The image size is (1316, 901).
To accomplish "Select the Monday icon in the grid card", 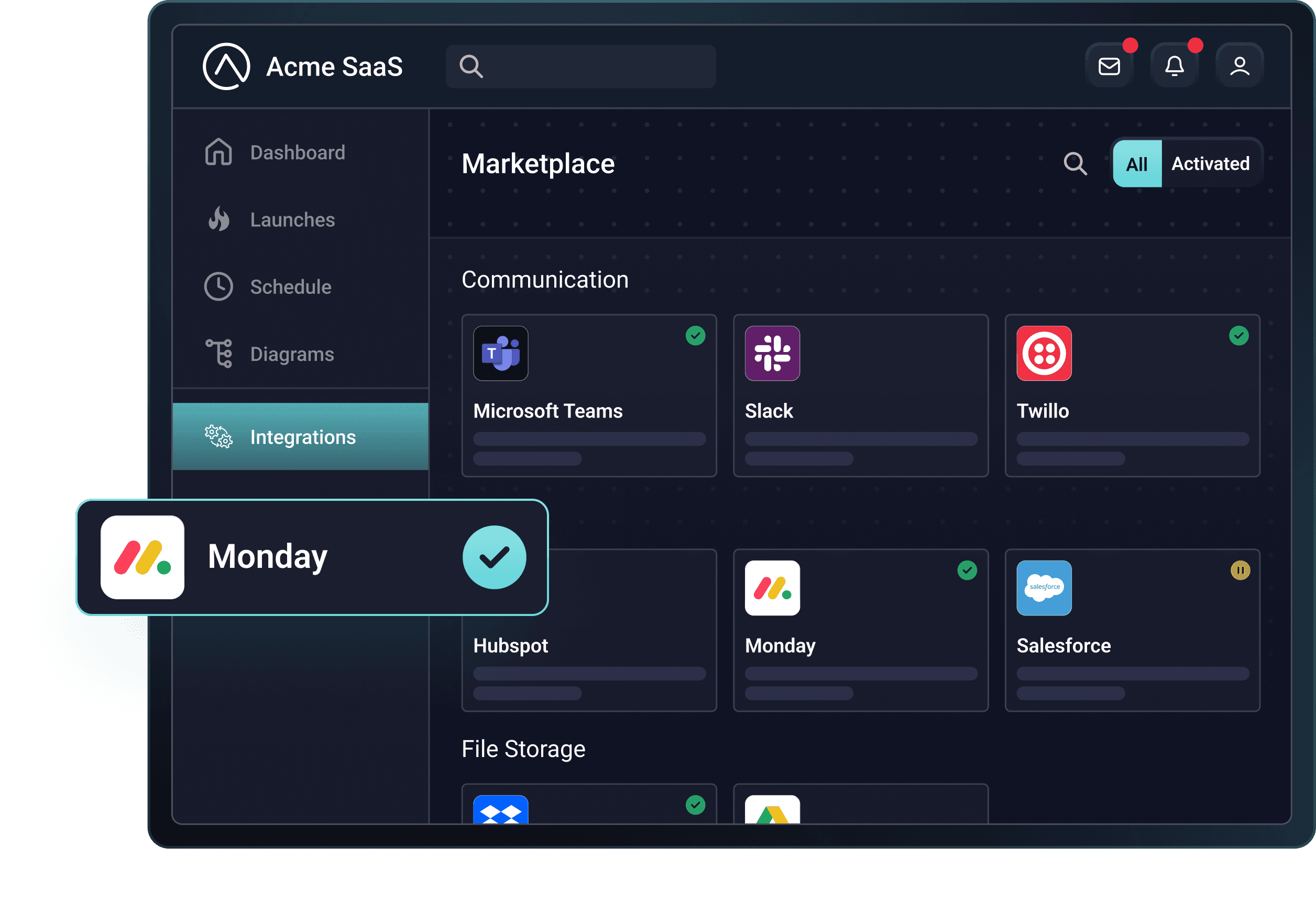I will 772,588.
